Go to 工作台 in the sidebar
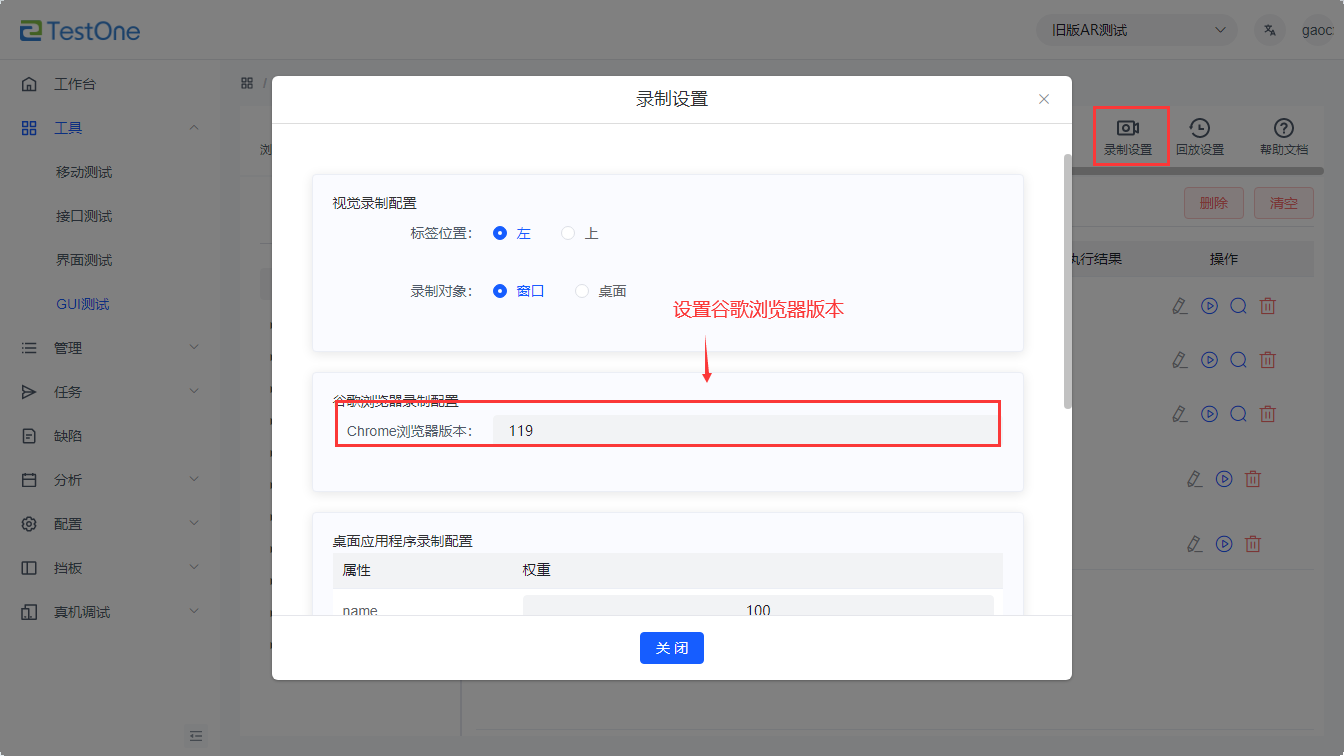Screen dimensions: 1344x756 tap(75, 84)
